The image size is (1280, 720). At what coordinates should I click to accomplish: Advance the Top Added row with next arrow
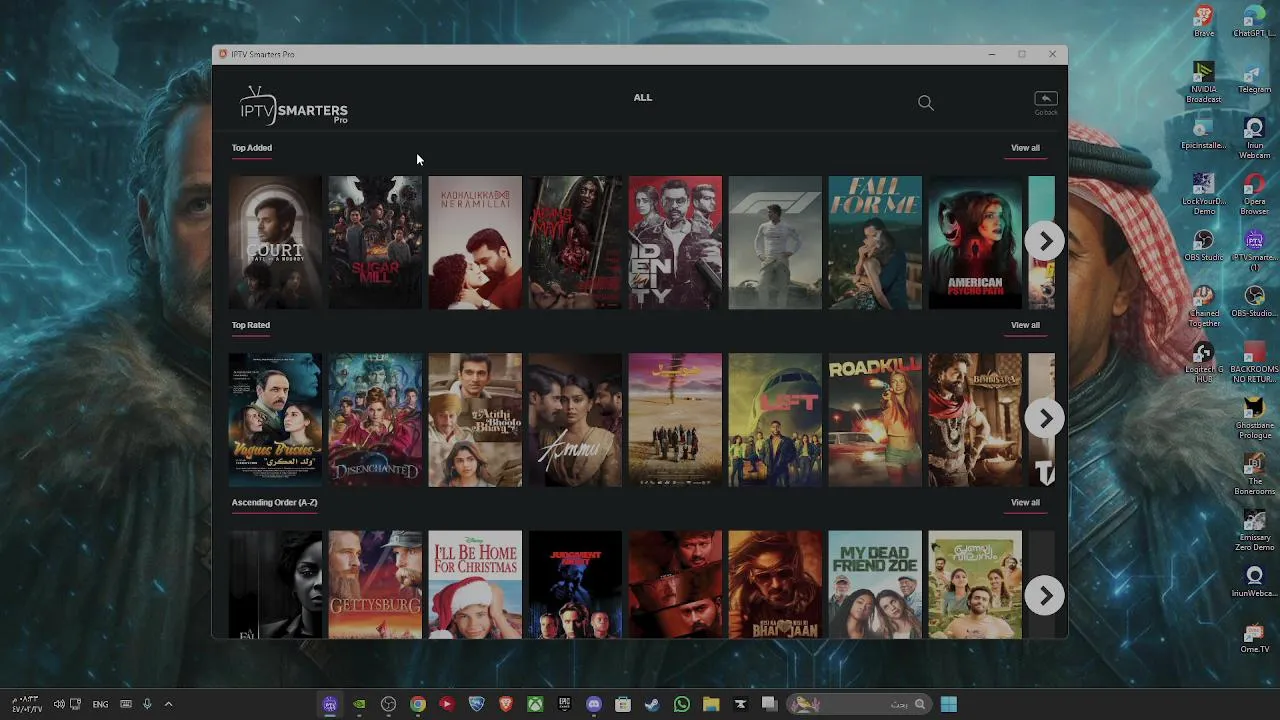point(1045,241)
